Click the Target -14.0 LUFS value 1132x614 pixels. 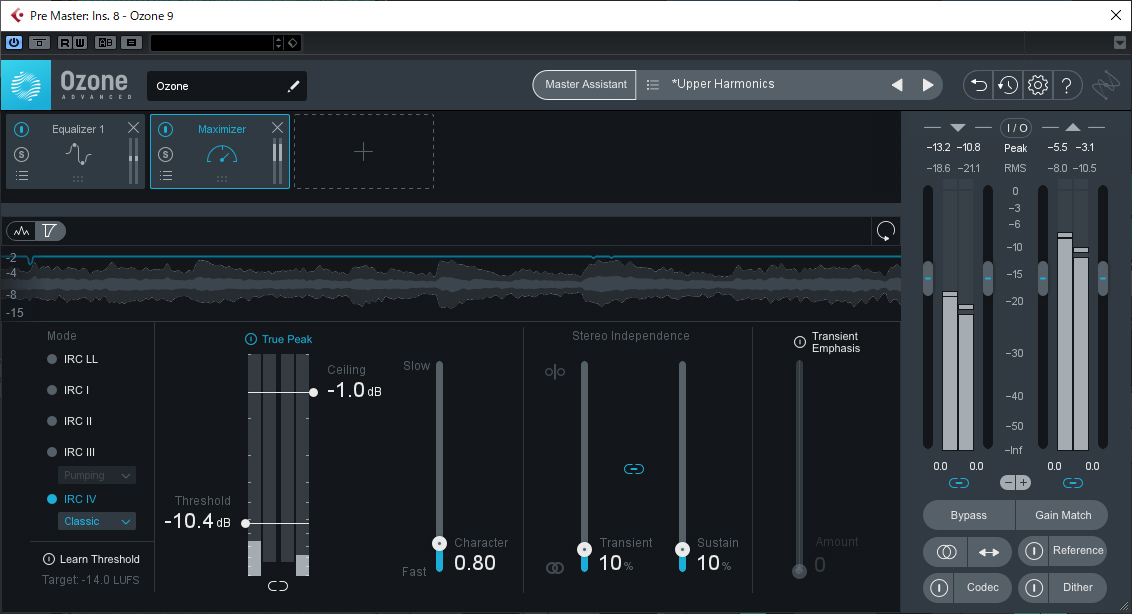(x=90, y=580)
